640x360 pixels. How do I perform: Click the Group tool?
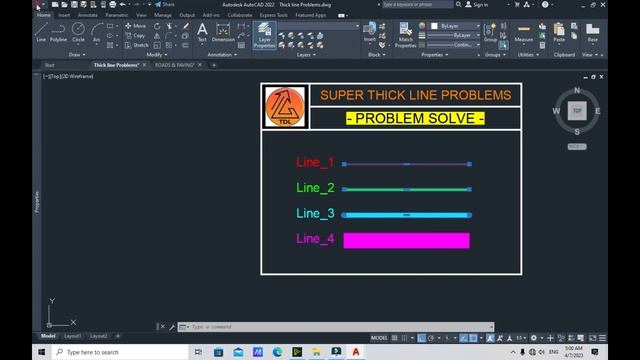(490, 33)
